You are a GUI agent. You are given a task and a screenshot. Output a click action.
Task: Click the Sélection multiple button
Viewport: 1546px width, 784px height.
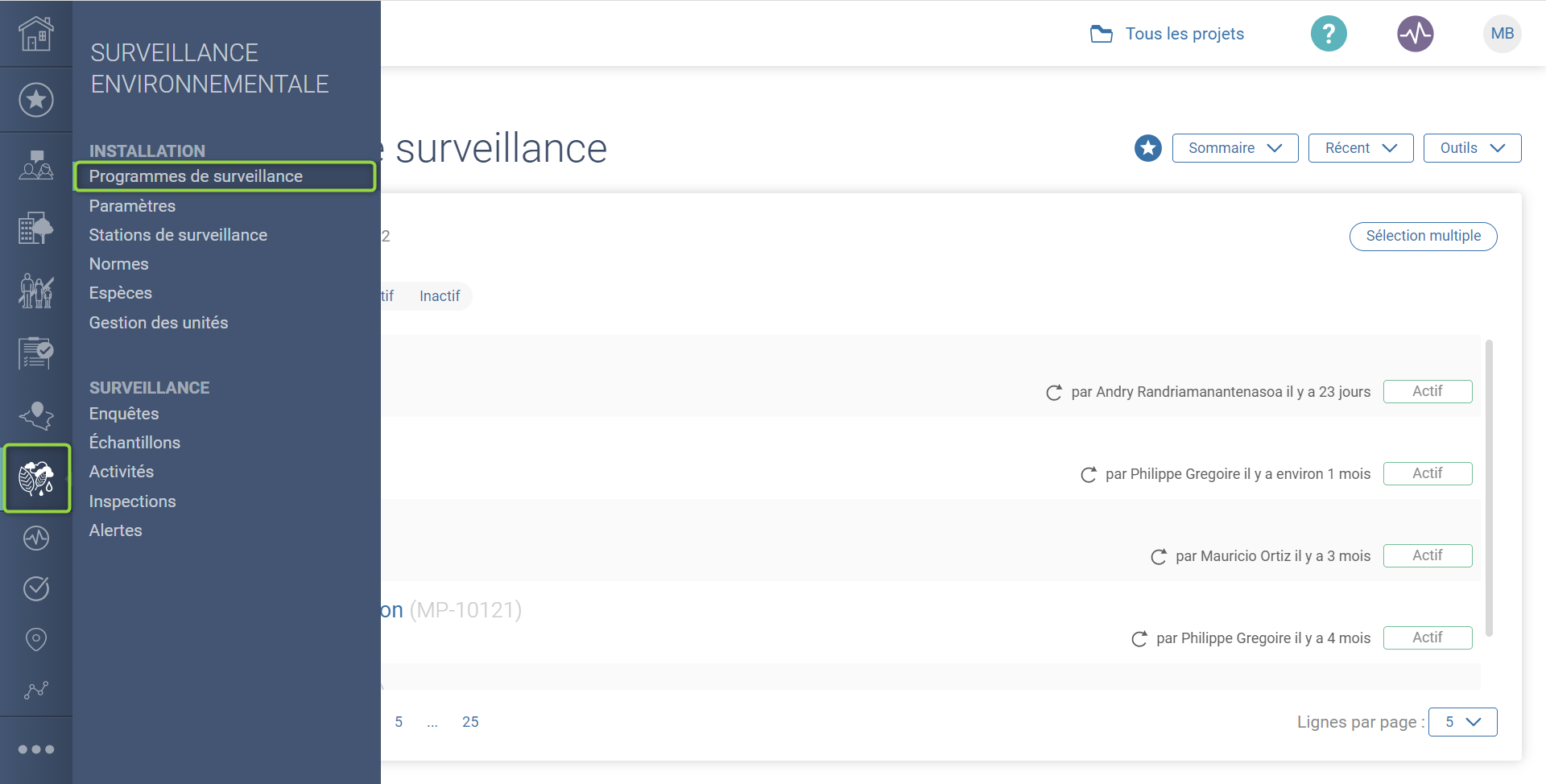click(1423, 236)
